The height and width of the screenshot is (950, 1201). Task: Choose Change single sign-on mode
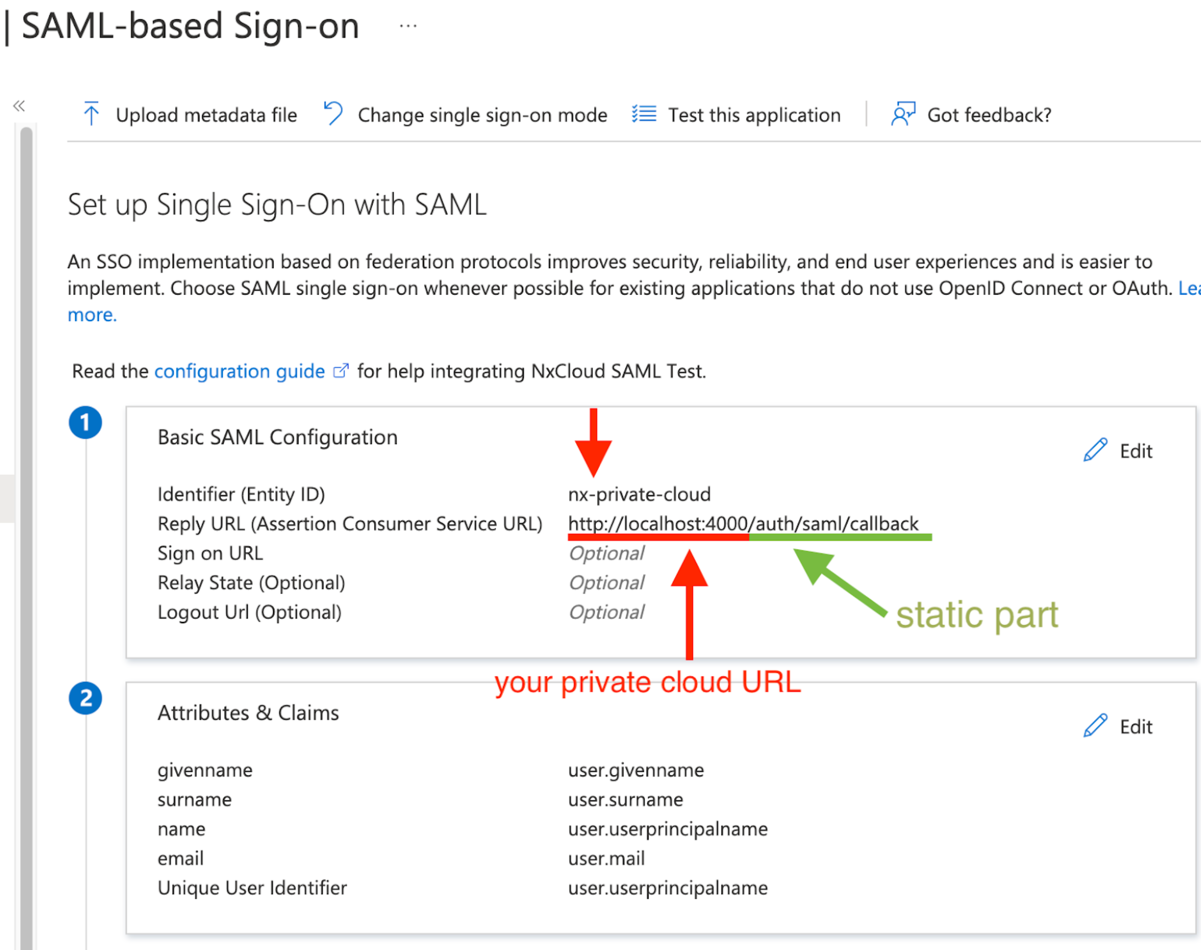click(482, 115)
